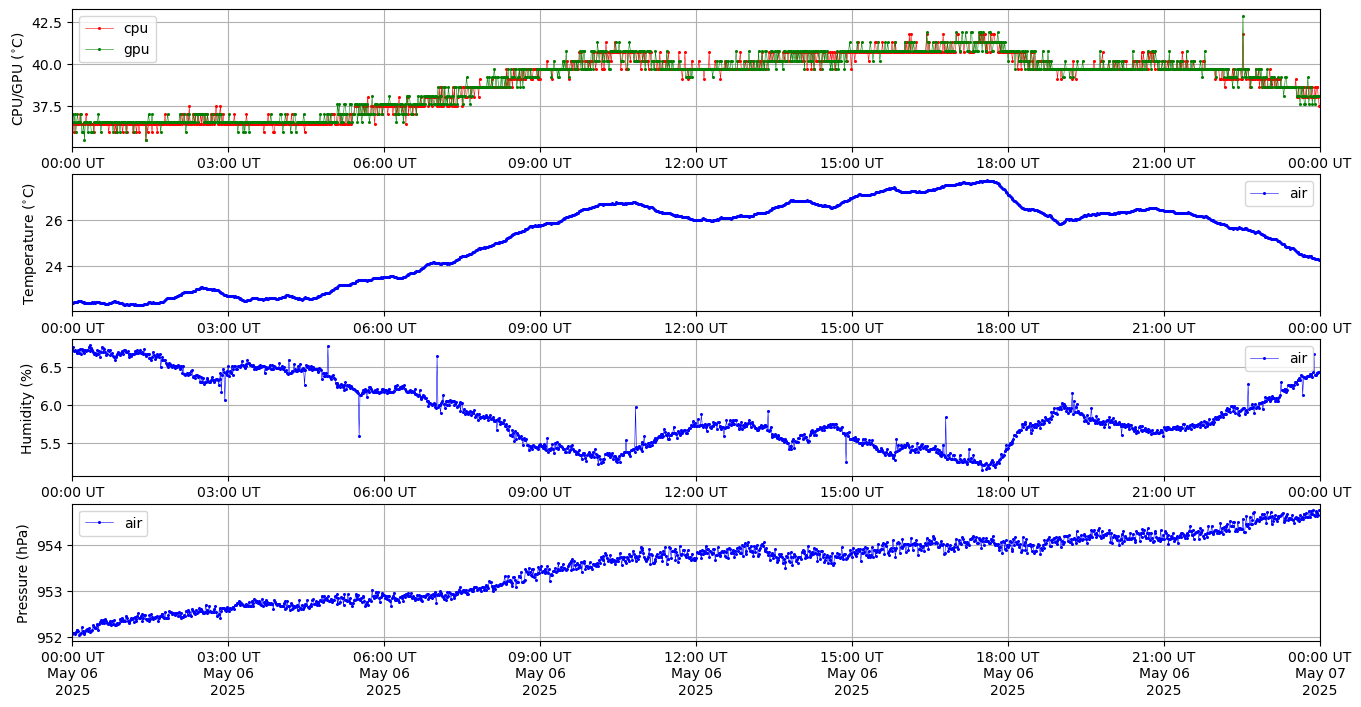Select the air legend in Pressure plot
The height and width of the screenshot is (707, 1361).
pyautogui.click(x=113, y=523)
